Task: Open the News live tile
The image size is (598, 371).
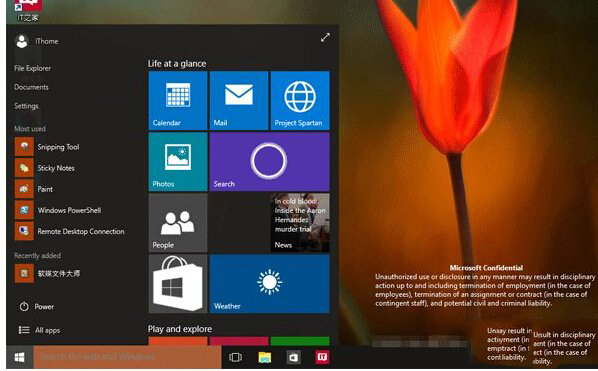Action: (300, 223)
